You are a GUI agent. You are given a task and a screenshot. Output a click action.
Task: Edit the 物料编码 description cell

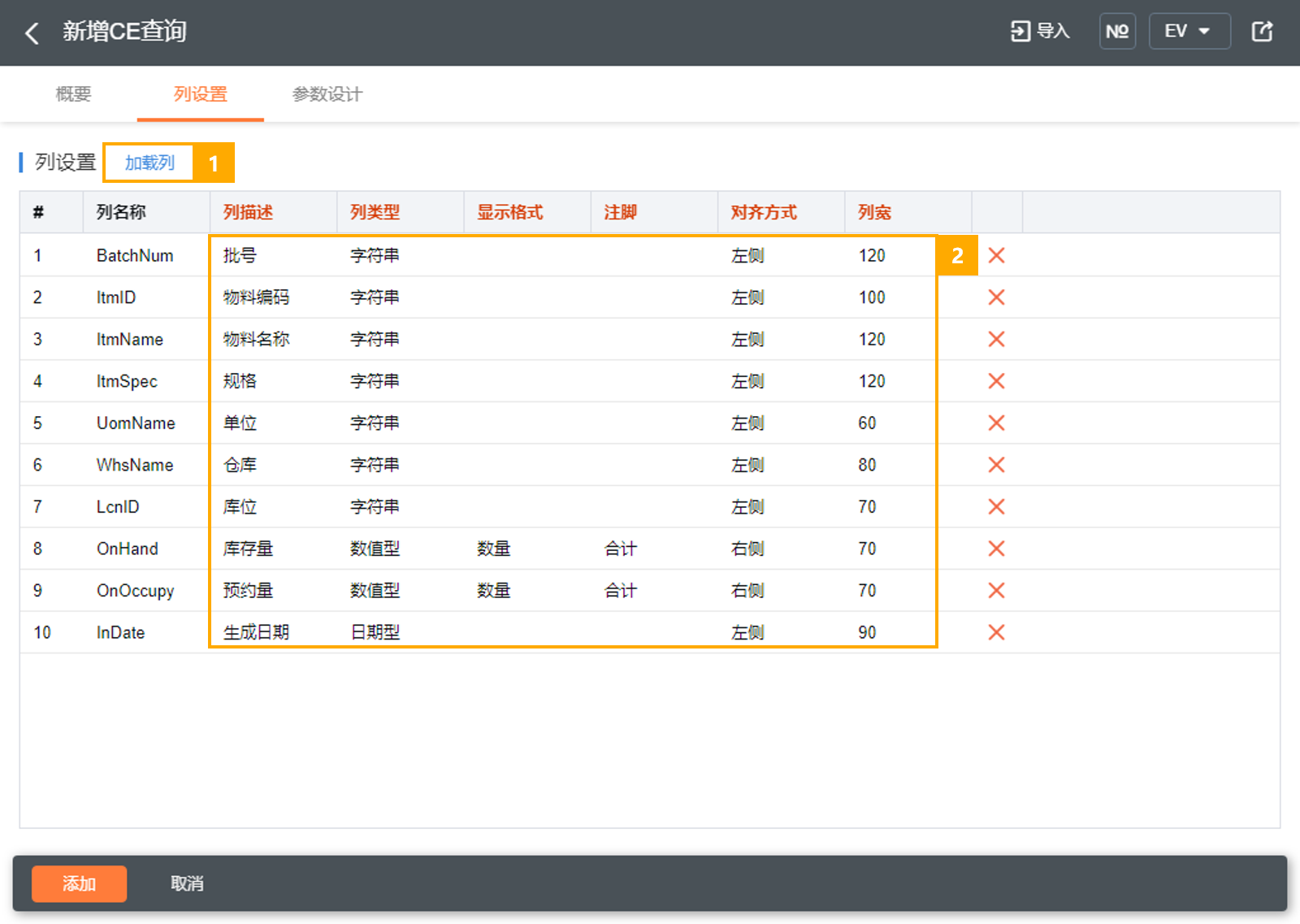tap(274, 297)
